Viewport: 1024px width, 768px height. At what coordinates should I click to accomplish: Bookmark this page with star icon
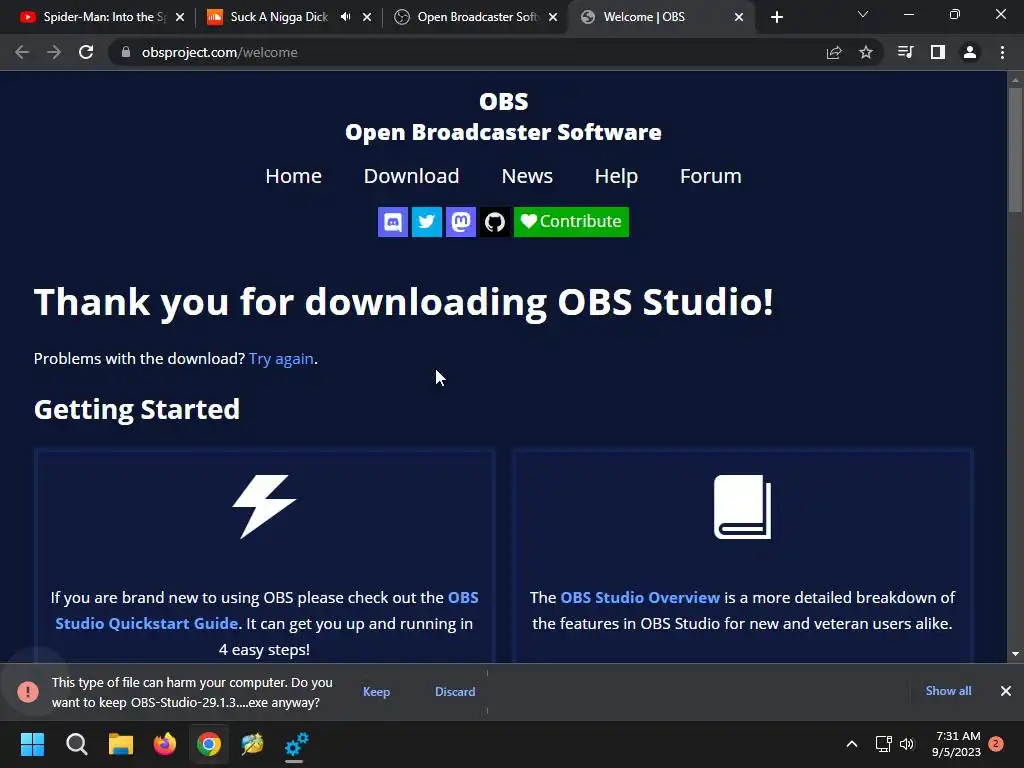(x=866, y=52)
